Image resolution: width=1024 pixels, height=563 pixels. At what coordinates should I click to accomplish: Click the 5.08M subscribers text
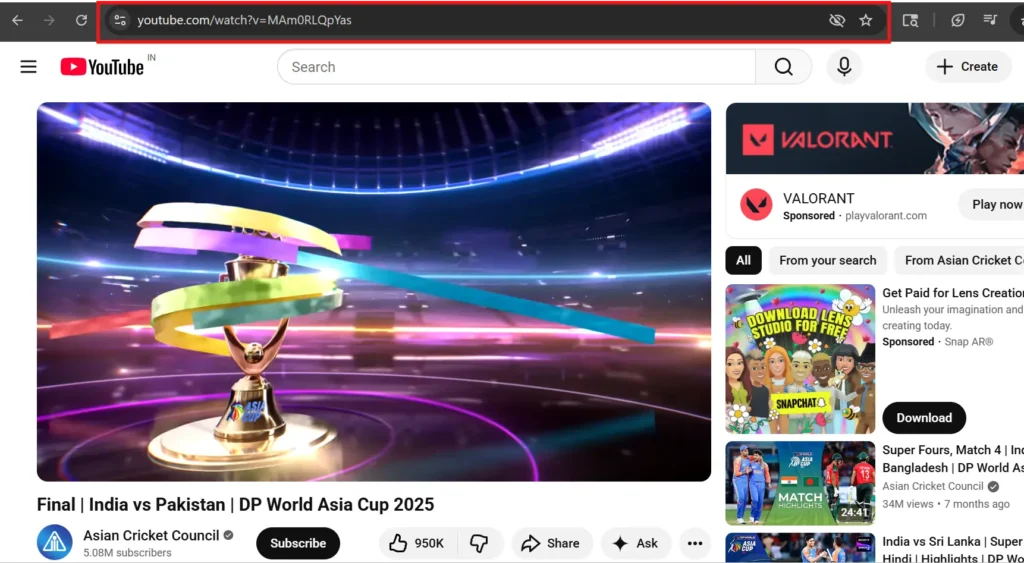pyautogui.click(x=127, y=553)
